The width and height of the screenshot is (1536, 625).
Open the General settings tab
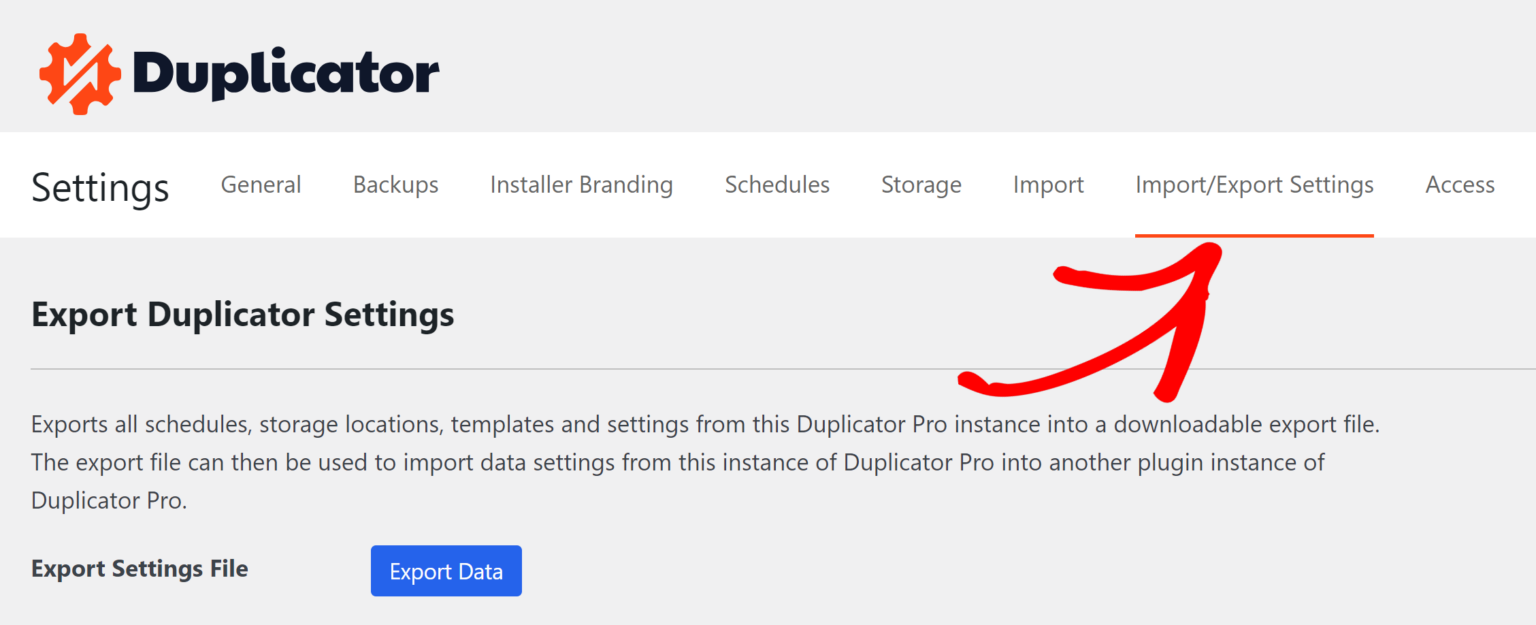click(x=261, y=185)
